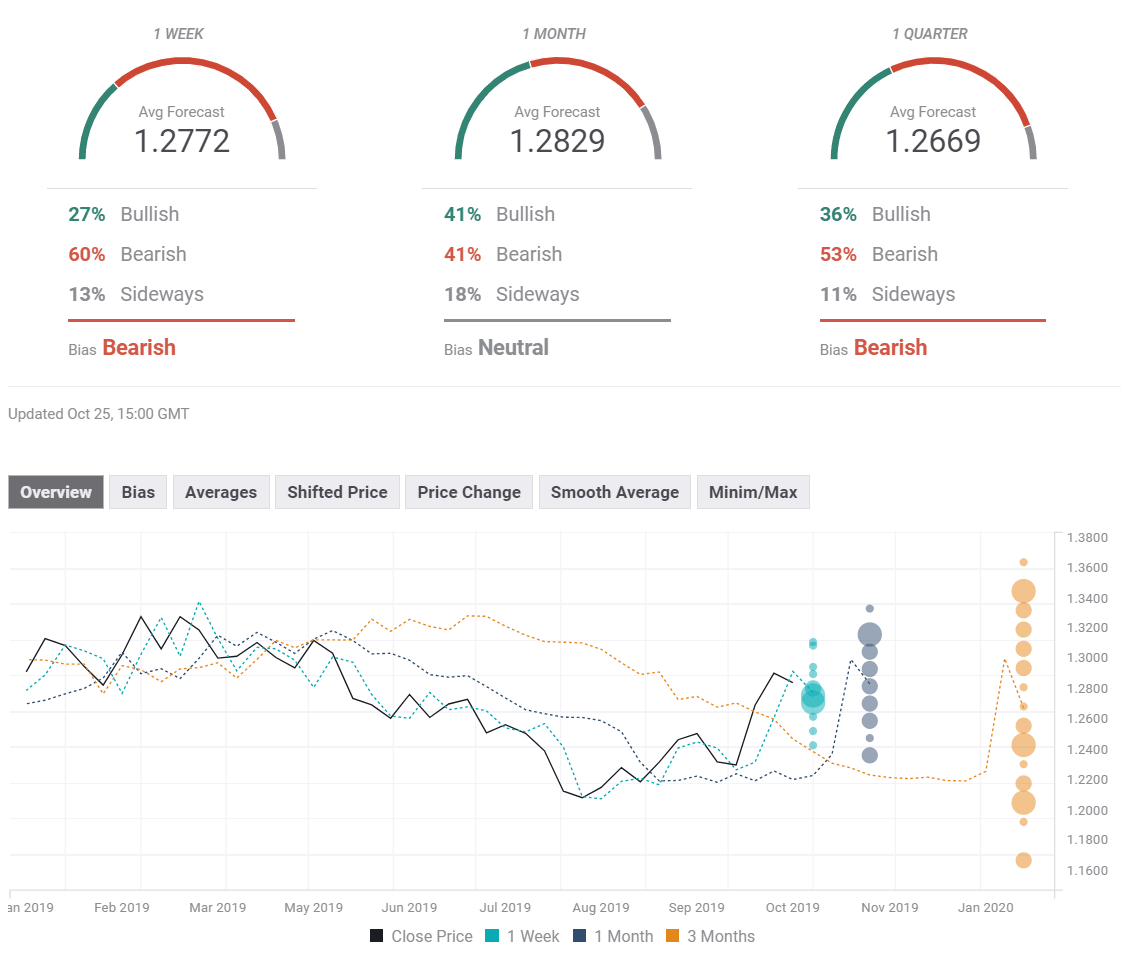Screen dimensions: 1129x959
Task: Open the Averages tab
Action: point(220,492)
